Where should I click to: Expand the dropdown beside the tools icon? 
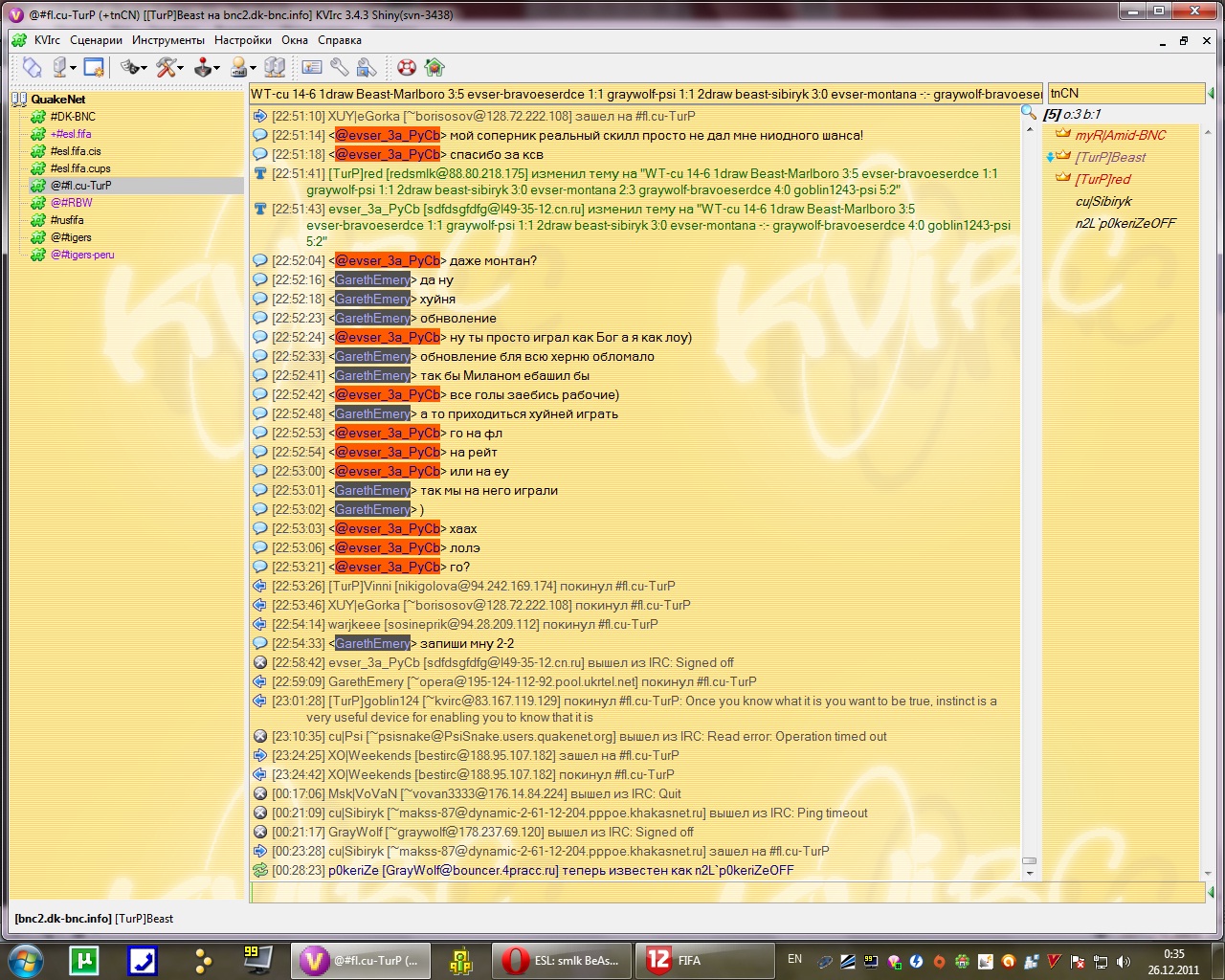pyautogui.click(x=180, y=69)
